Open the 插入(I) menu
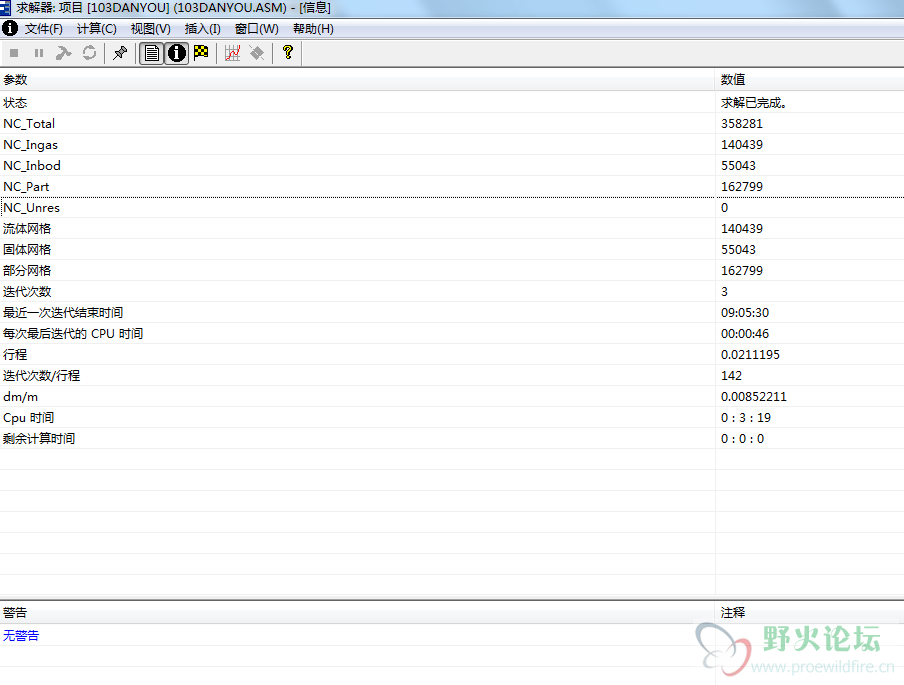 (202, 29)
